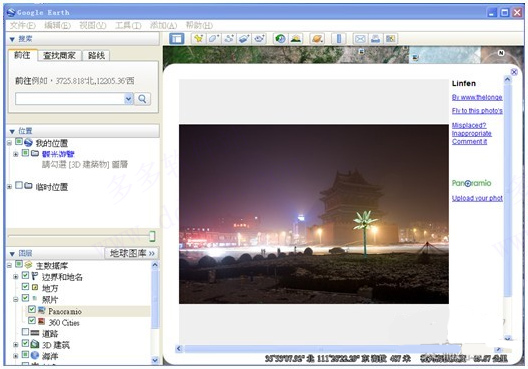Click the add placemark pushpin icon

click(x=198, y=39)
